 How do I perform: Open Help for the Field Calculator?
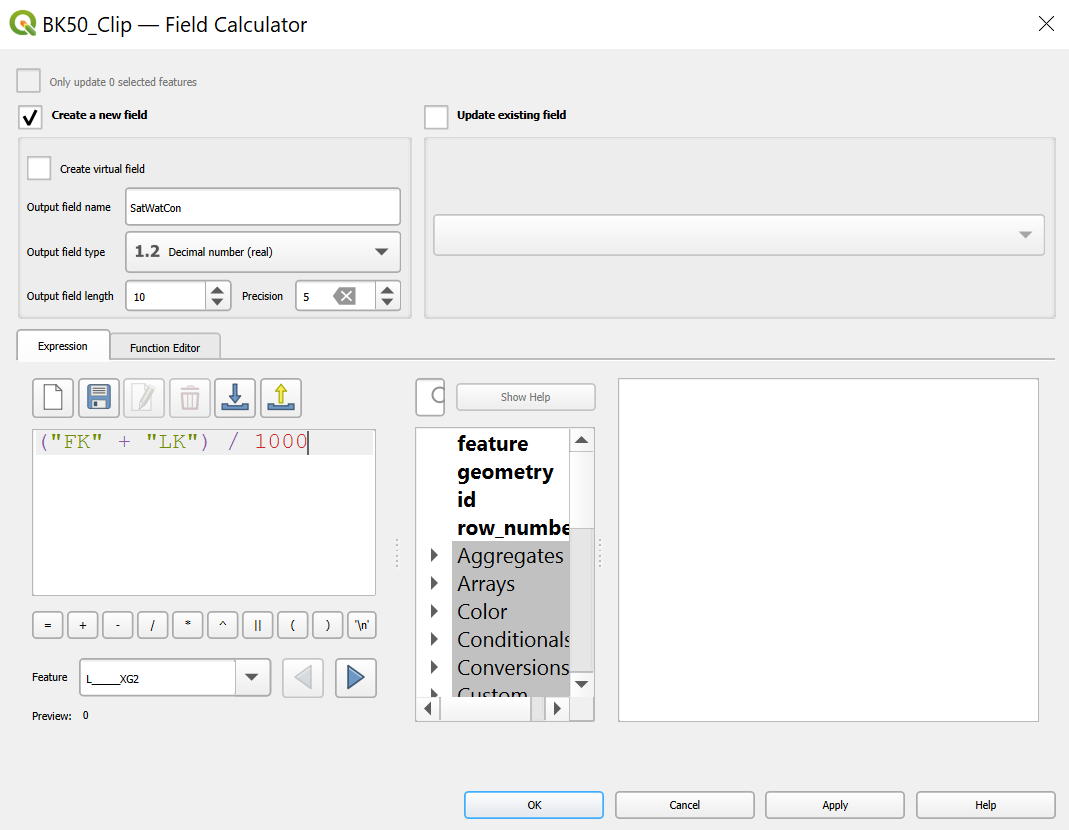(986, 805)
